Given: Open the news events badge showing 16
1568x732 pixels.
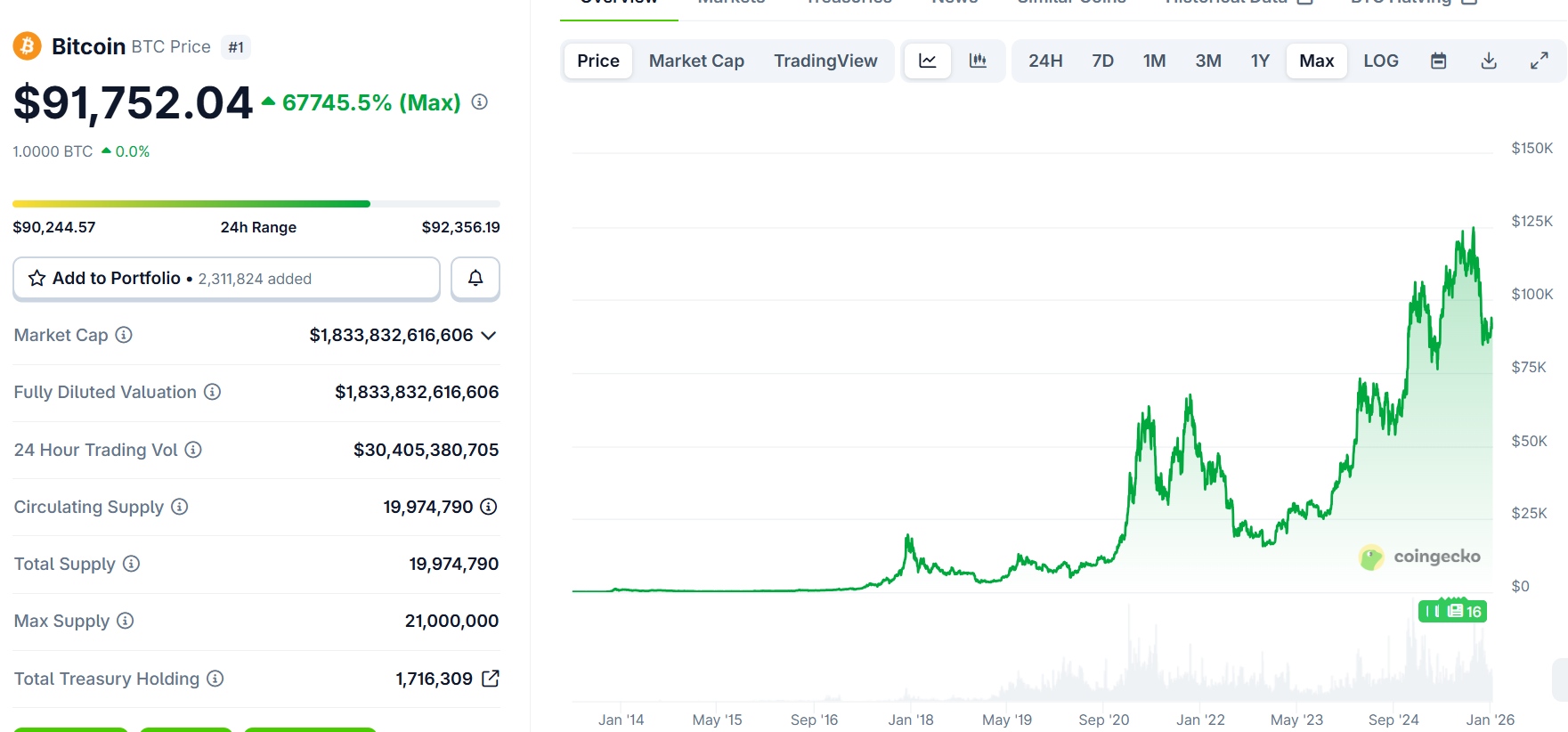Looking at the screenshot, I should 1453,611.
